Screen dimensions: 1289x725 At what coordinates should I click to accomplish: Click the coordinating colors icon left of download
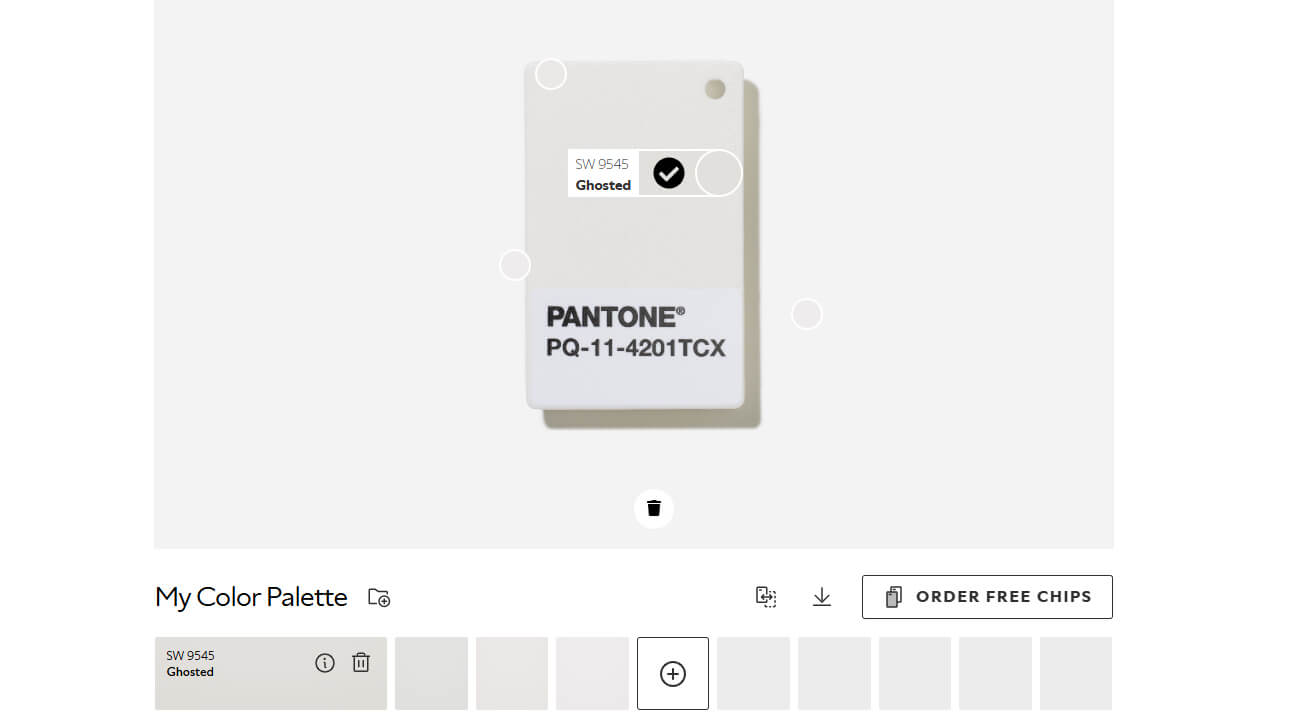[x=766, y=597]
